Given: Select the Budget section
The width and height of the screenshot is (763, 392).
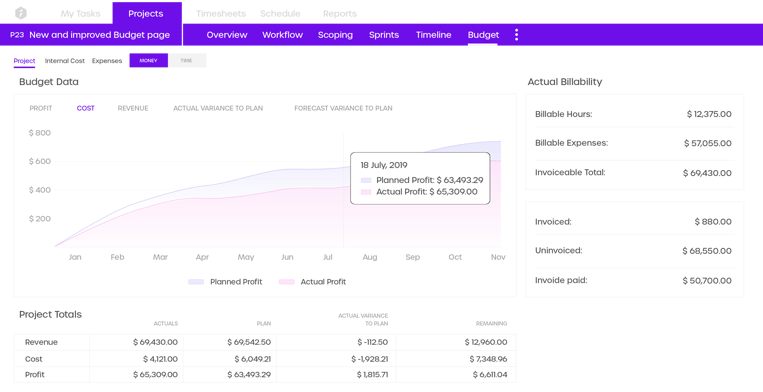Looking at the screenshot, I should (x=483, y=35).
